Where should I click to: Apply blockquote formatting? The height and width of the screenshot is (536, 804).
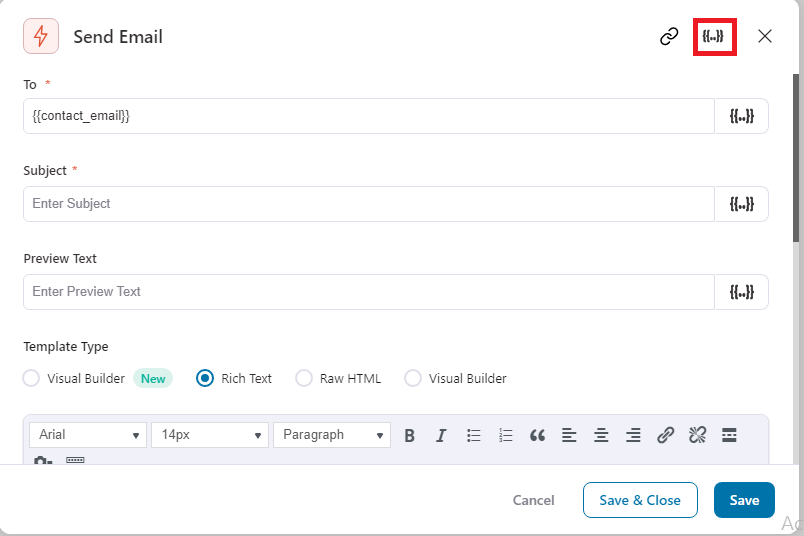click(537, 435)
